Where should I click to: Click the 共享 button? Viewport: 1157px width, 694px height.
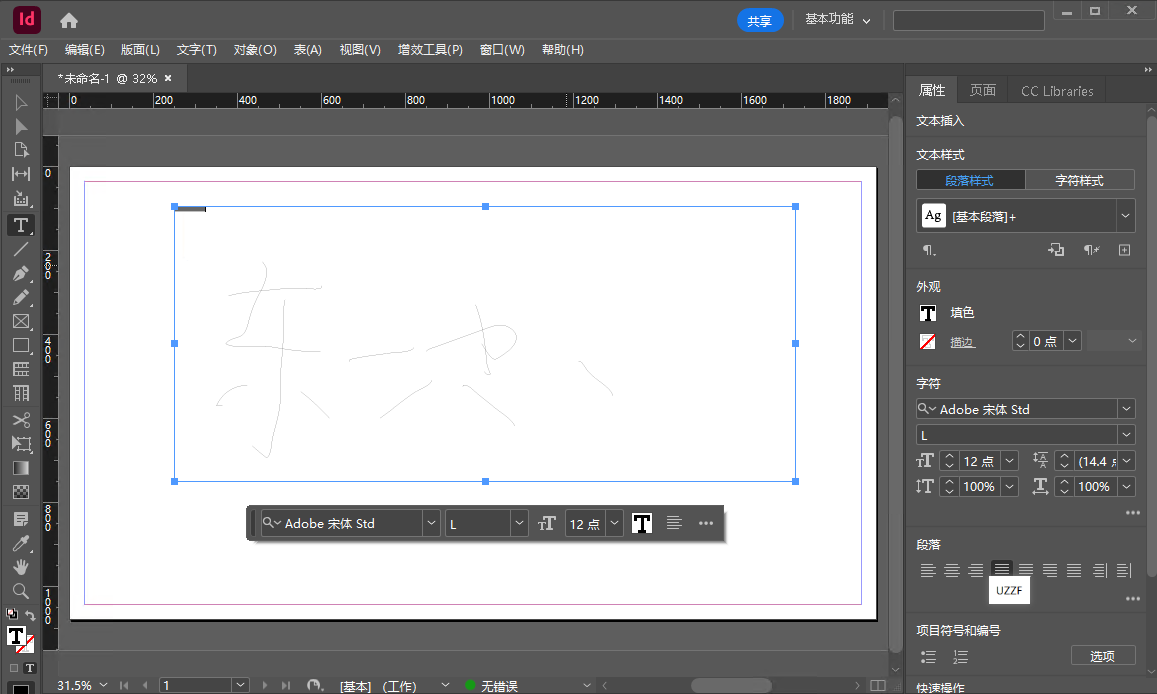[x=760, y=20]
